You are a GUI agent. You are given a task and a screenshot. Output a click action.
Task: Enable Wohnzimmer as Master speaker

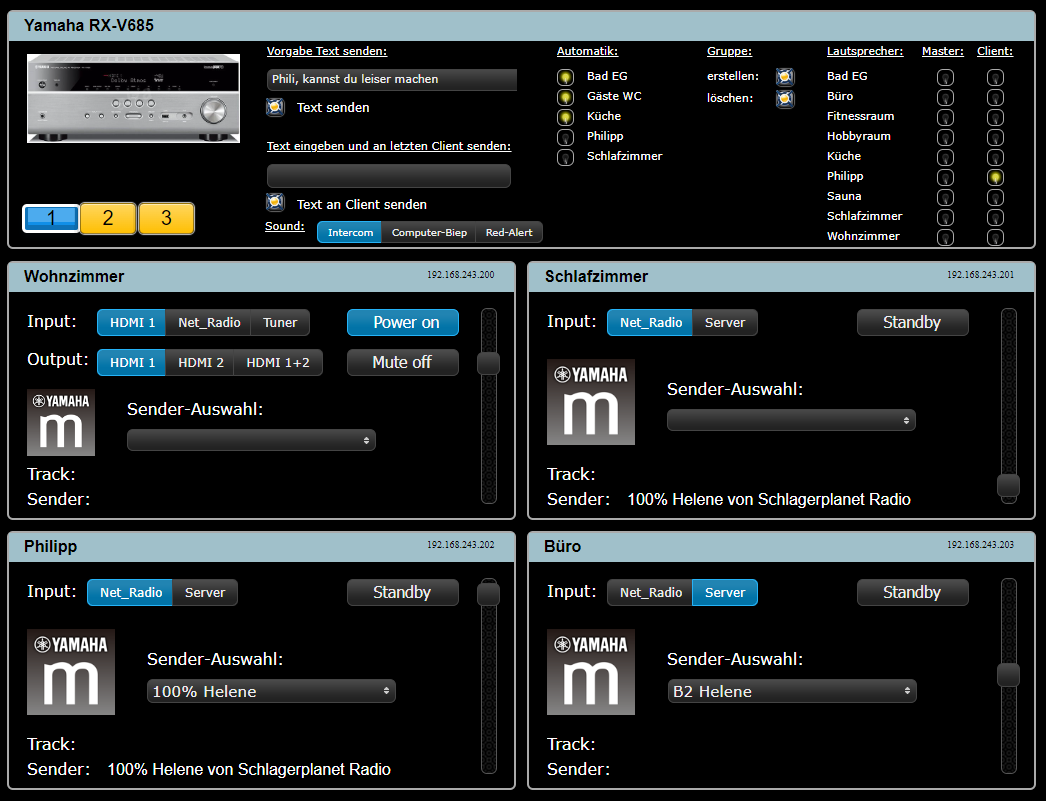945,237
